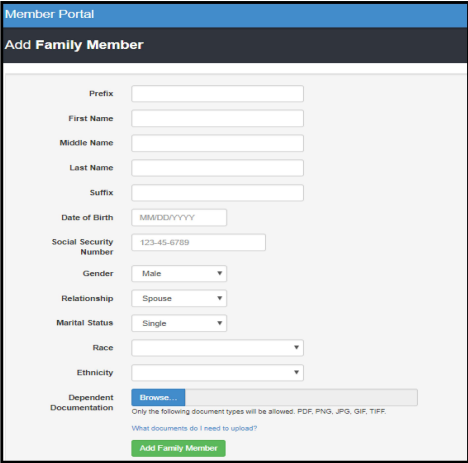Viewport: 468px width, 463px height.
Task: Click the Date of Birth MM/DD/YYYY field
Action: (179, 218)
